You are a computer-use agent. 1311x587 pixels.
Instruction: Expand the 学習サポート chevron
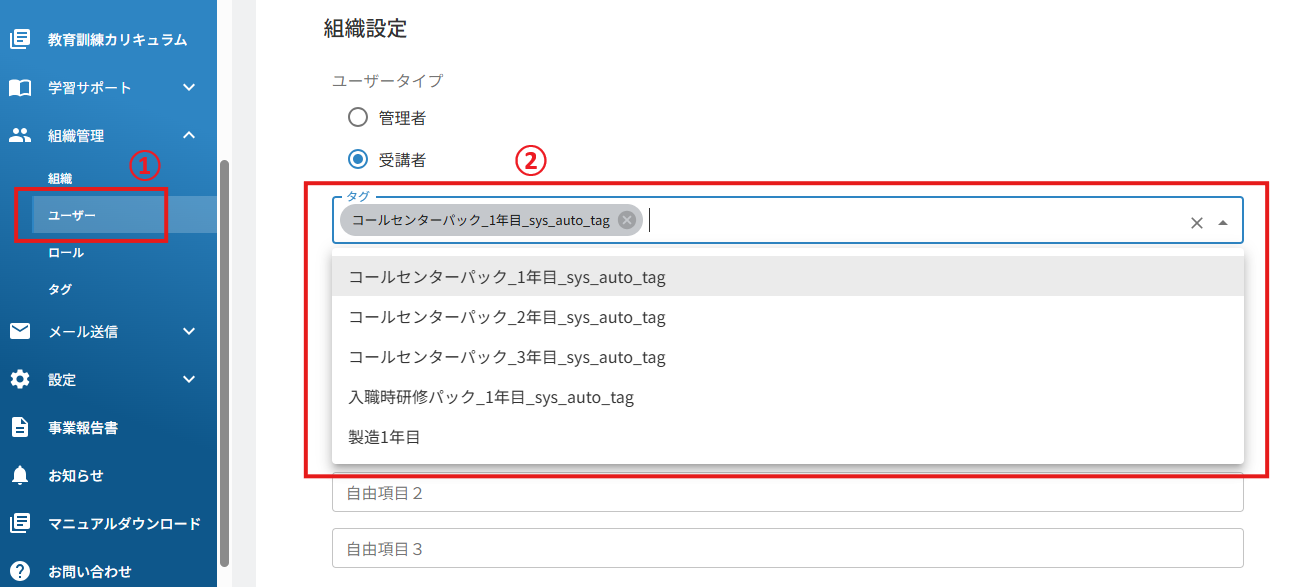coord(189,88)
